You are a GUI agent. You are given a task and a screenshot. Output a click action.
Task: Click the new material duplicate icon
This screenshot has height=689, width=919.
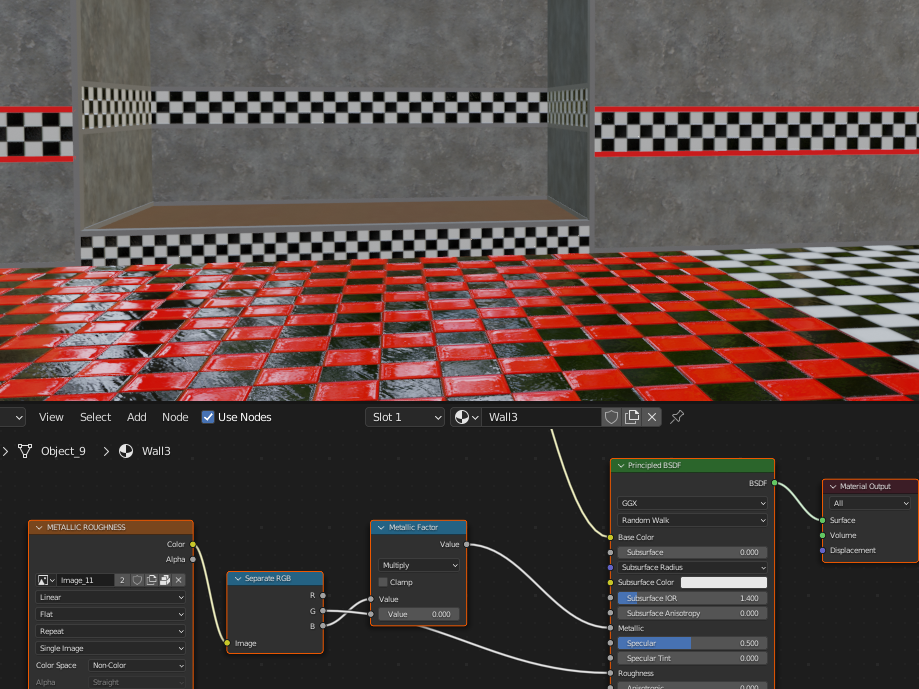pos(632,417)
